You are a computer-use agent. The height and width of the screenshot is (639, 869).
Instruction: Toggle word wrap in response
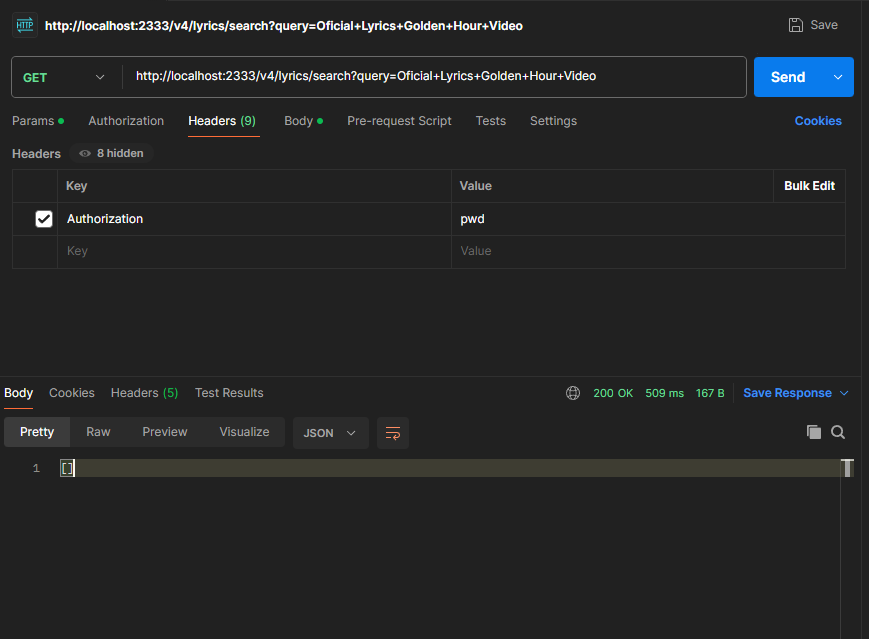click(393, 433)
